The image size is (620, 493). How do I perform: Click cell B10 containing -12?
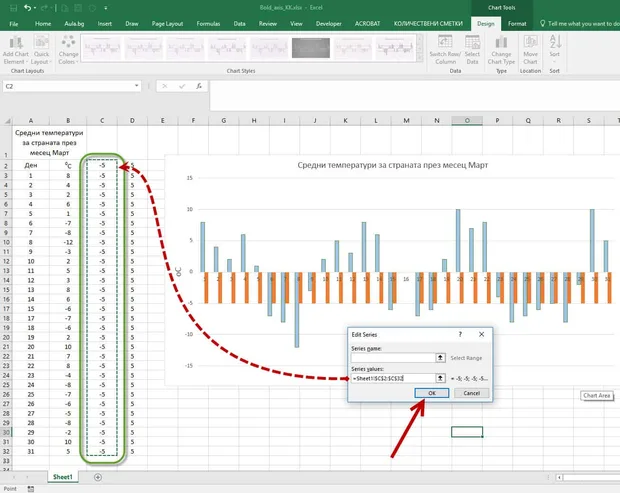click(x=68, y=242)
